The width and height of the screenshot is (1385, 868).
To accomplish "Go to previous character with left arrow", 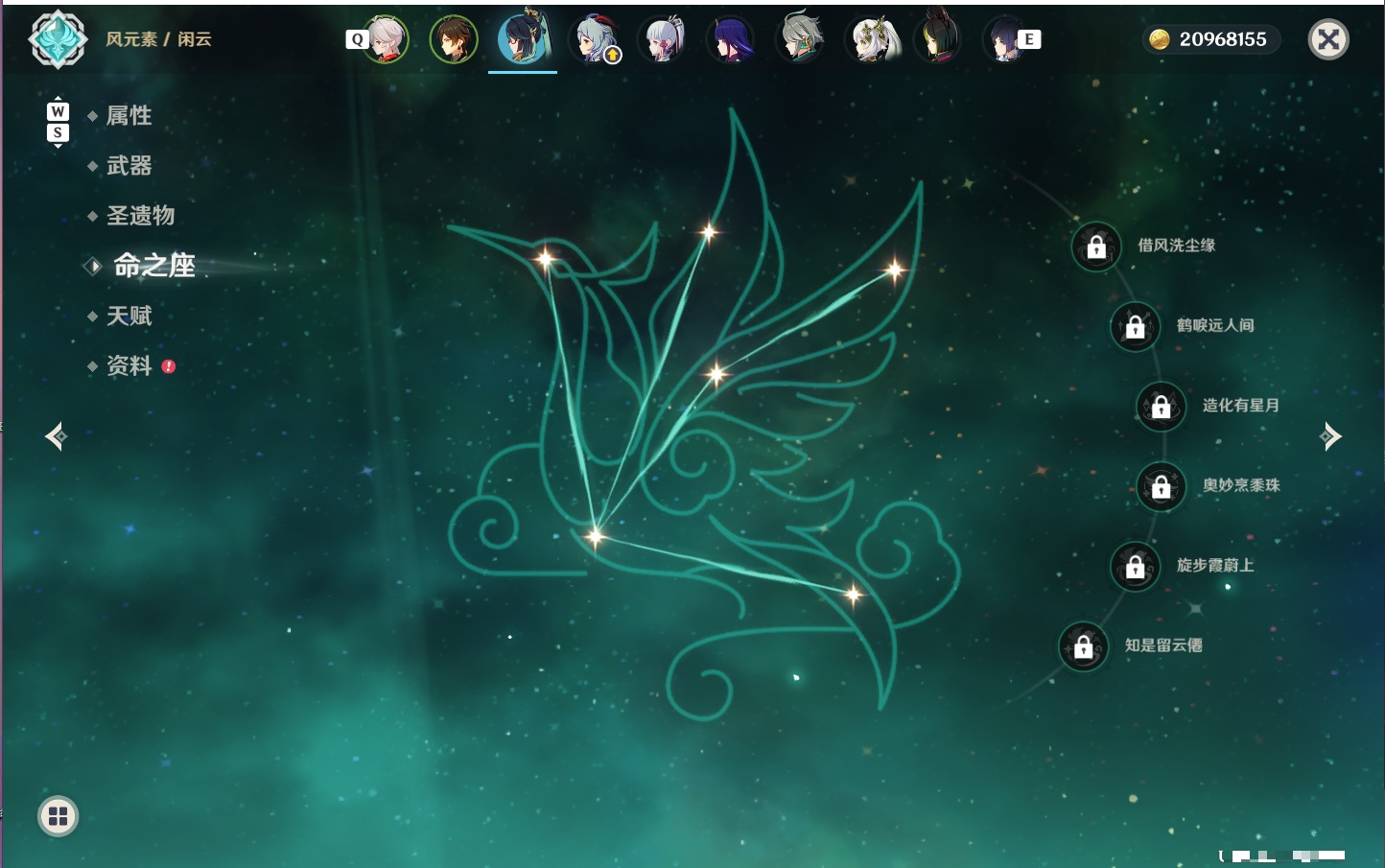I will (x=56, y=436).
